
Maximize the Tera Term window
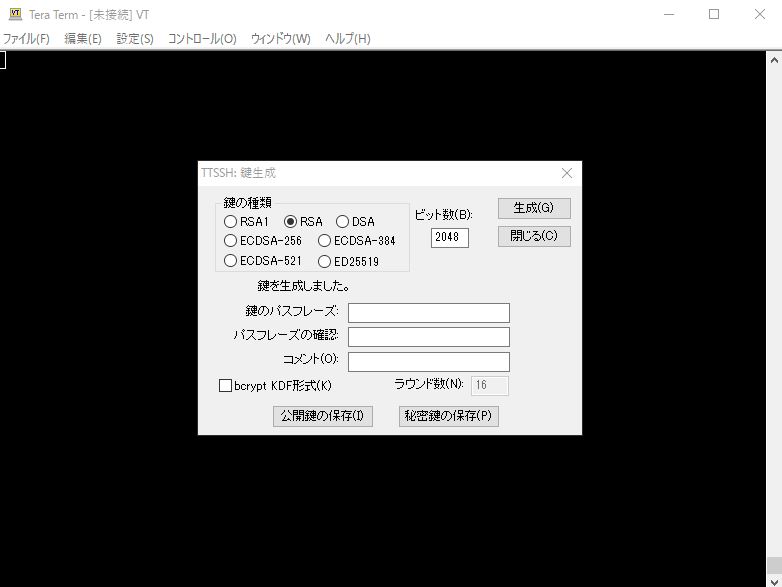[x=714, y=14]
